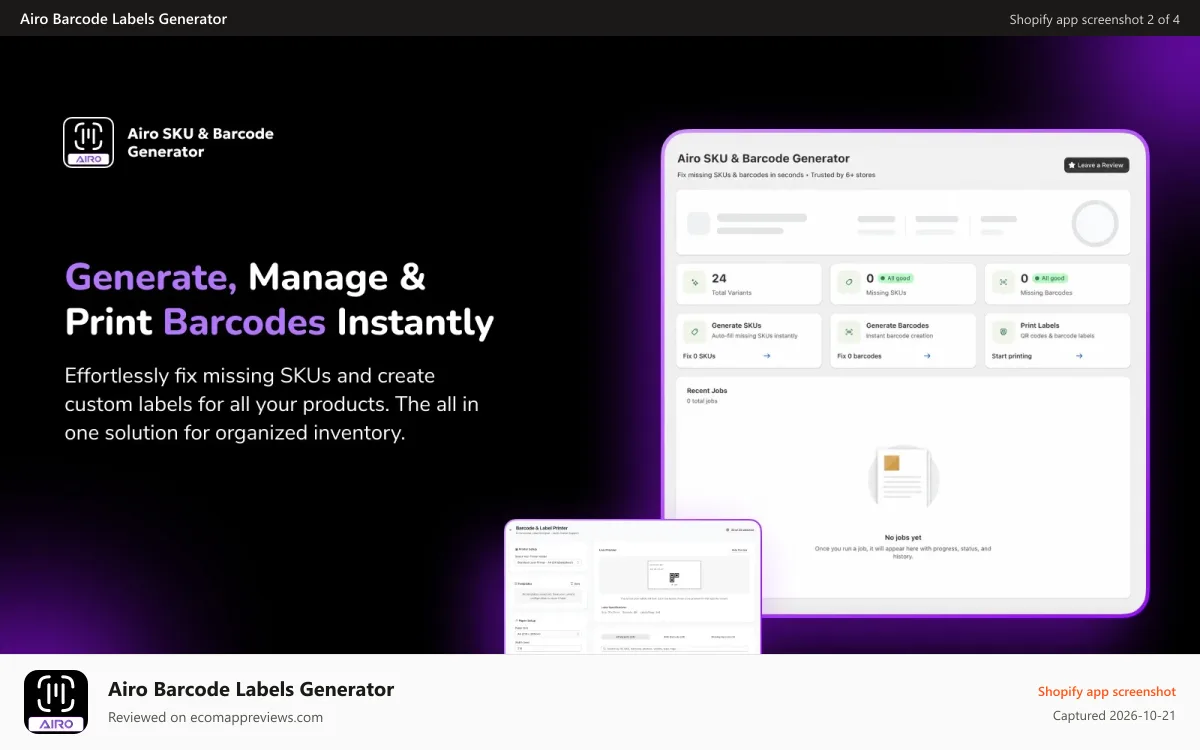Click the Missing SKUs tag icon
Image resolution: width=1200 pixels, height=750 pixels.
[x=848, y=283]
